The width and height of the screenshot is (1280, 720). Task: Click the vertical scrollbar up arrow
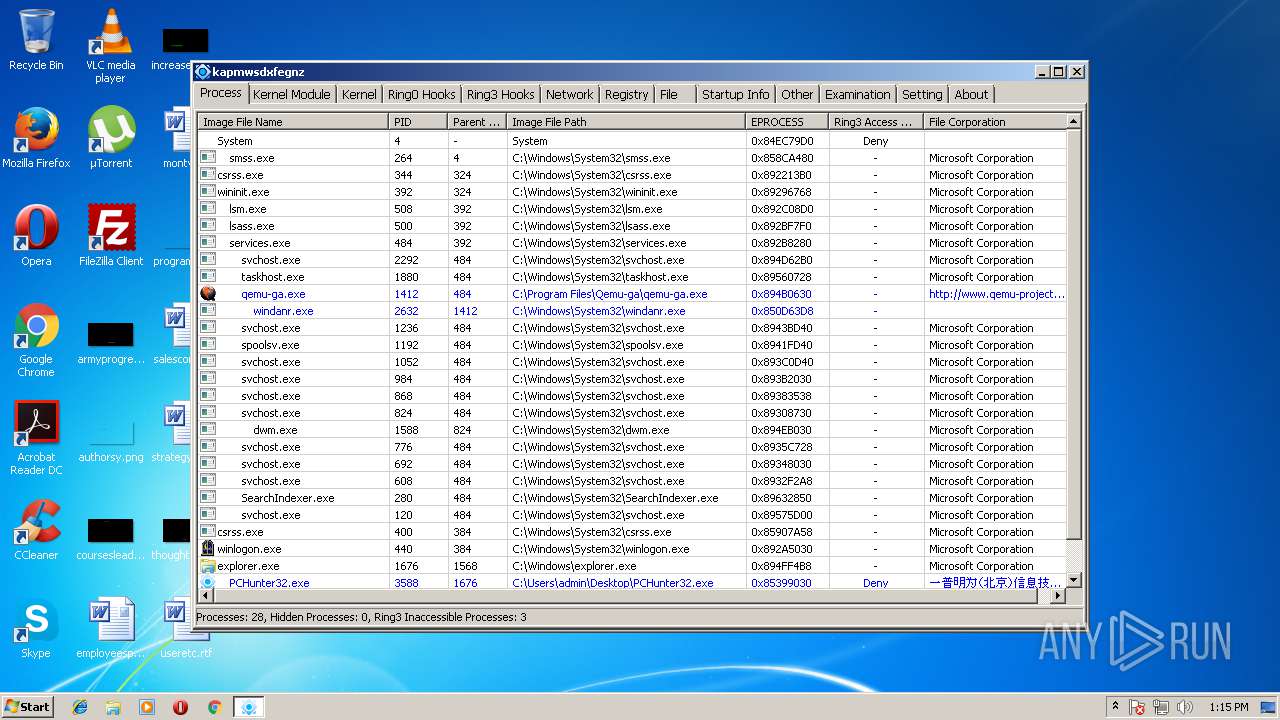tap(1074, 121)
